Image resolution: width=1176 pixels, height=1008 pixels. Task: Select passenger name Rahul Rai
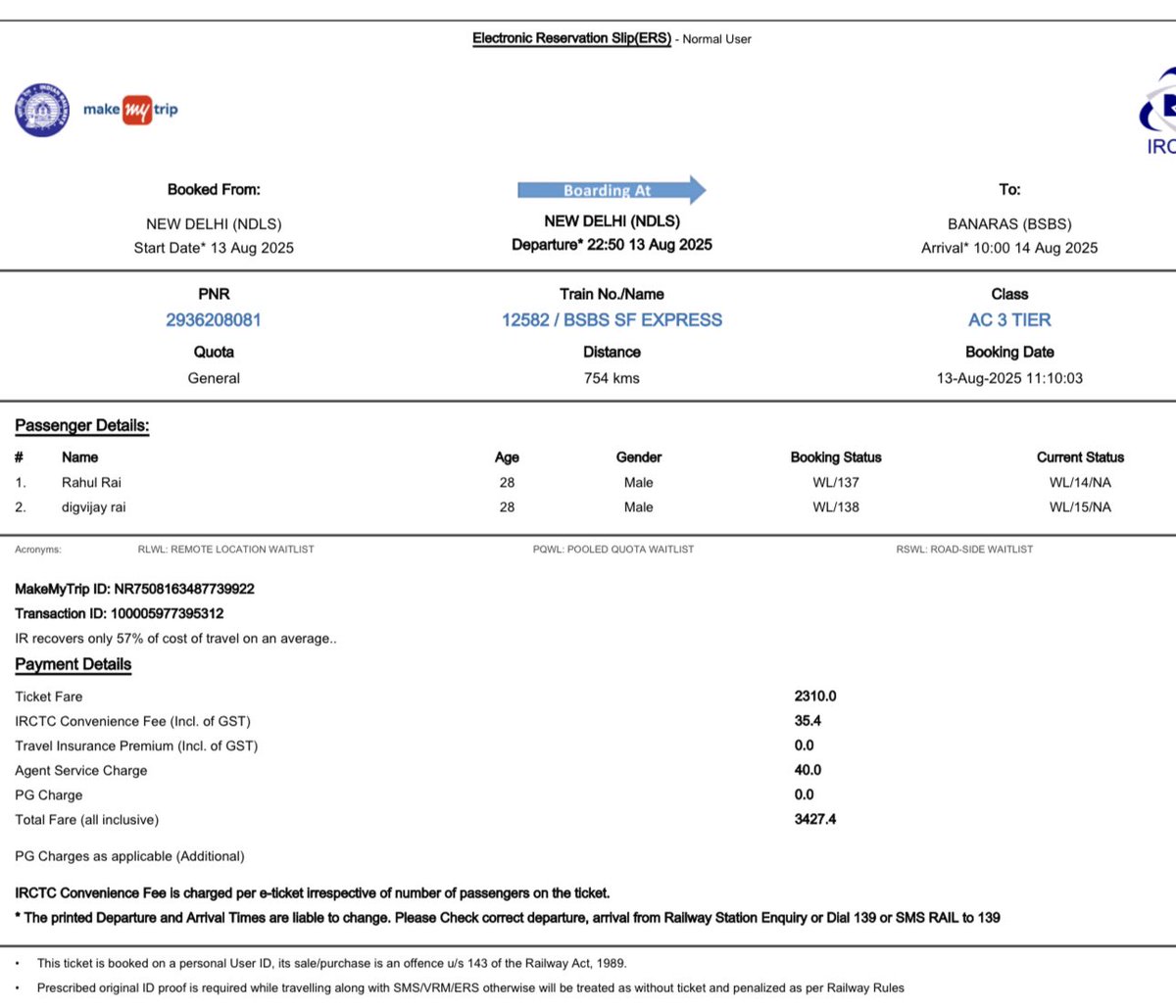(91, 483)
